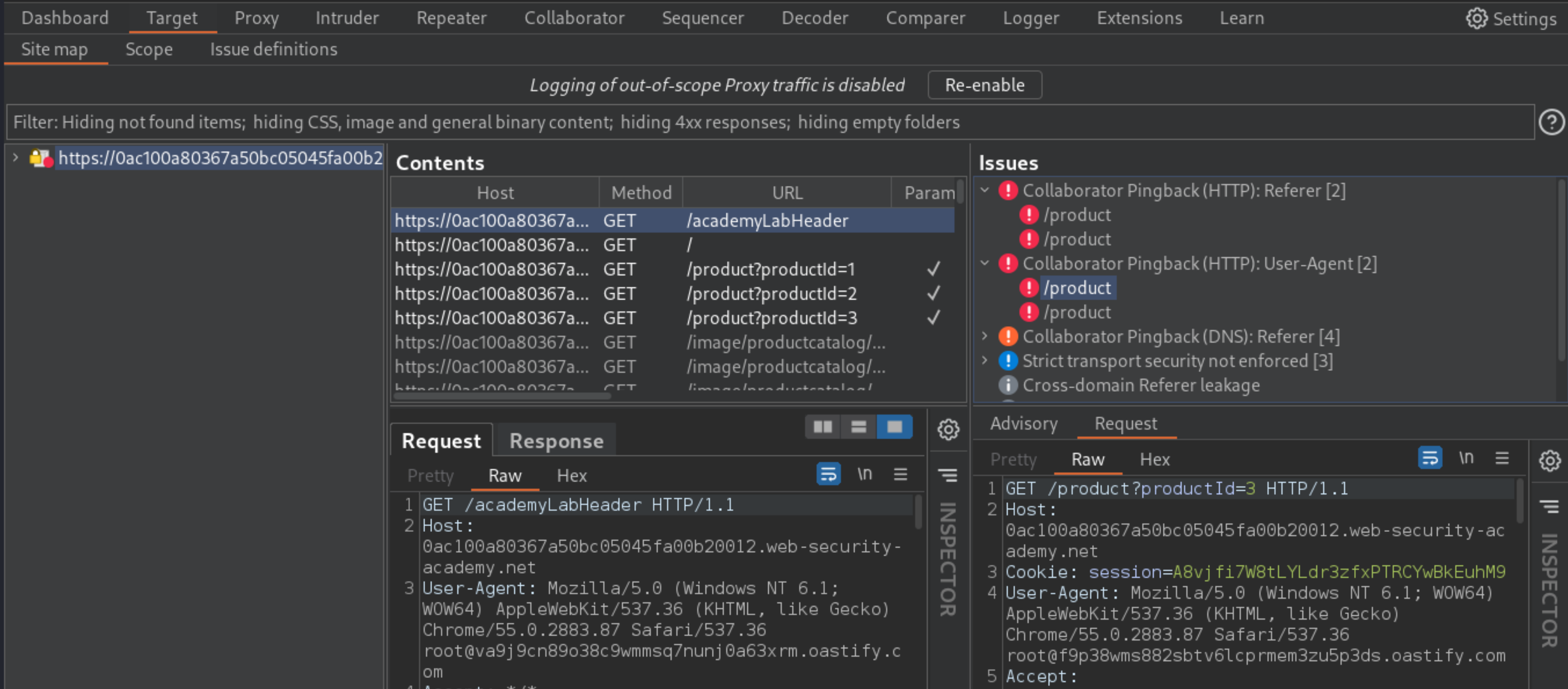This screenshot has width=1568, height=689.
Task: Click Re-enable logging button
Action: click(984, 85)
